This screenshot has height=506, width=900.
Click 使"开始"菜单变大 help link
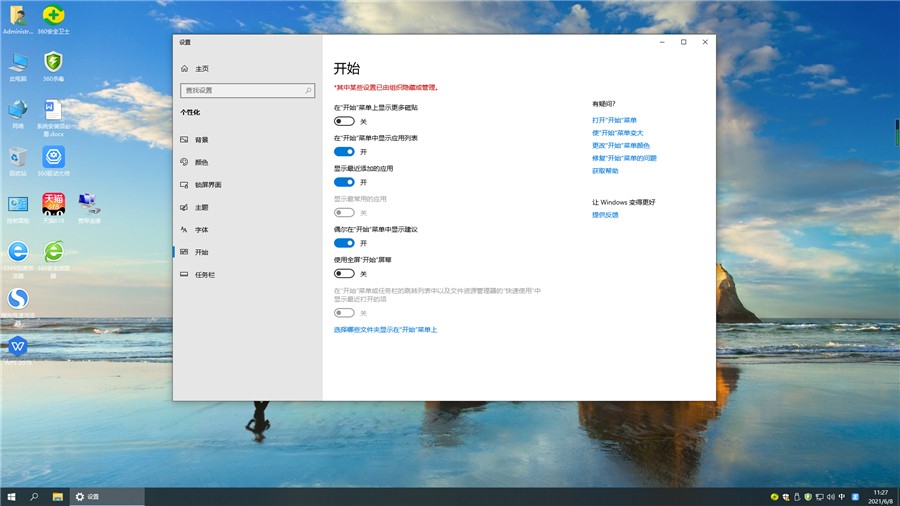pos(618,133)
